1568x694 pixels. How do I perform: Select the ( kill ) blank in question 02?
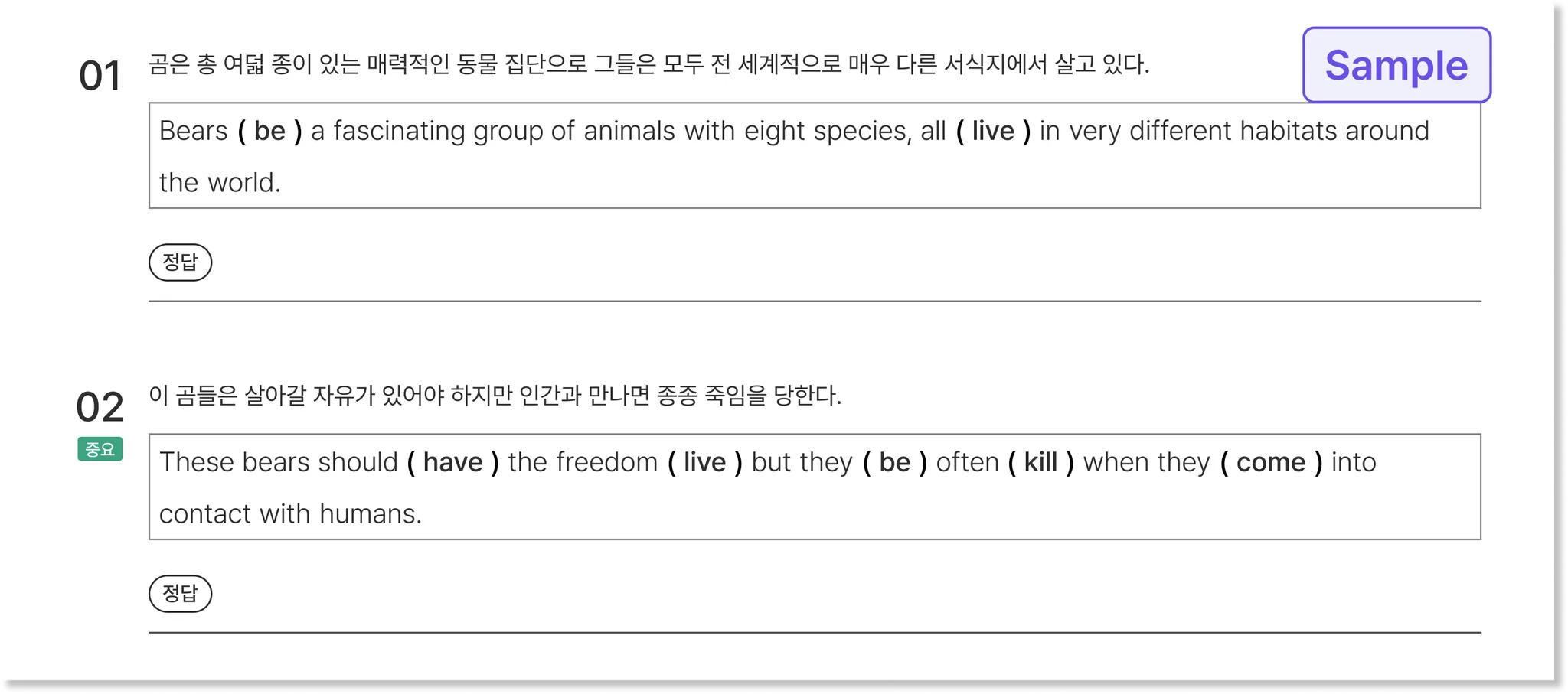(x=1040, y=463)
